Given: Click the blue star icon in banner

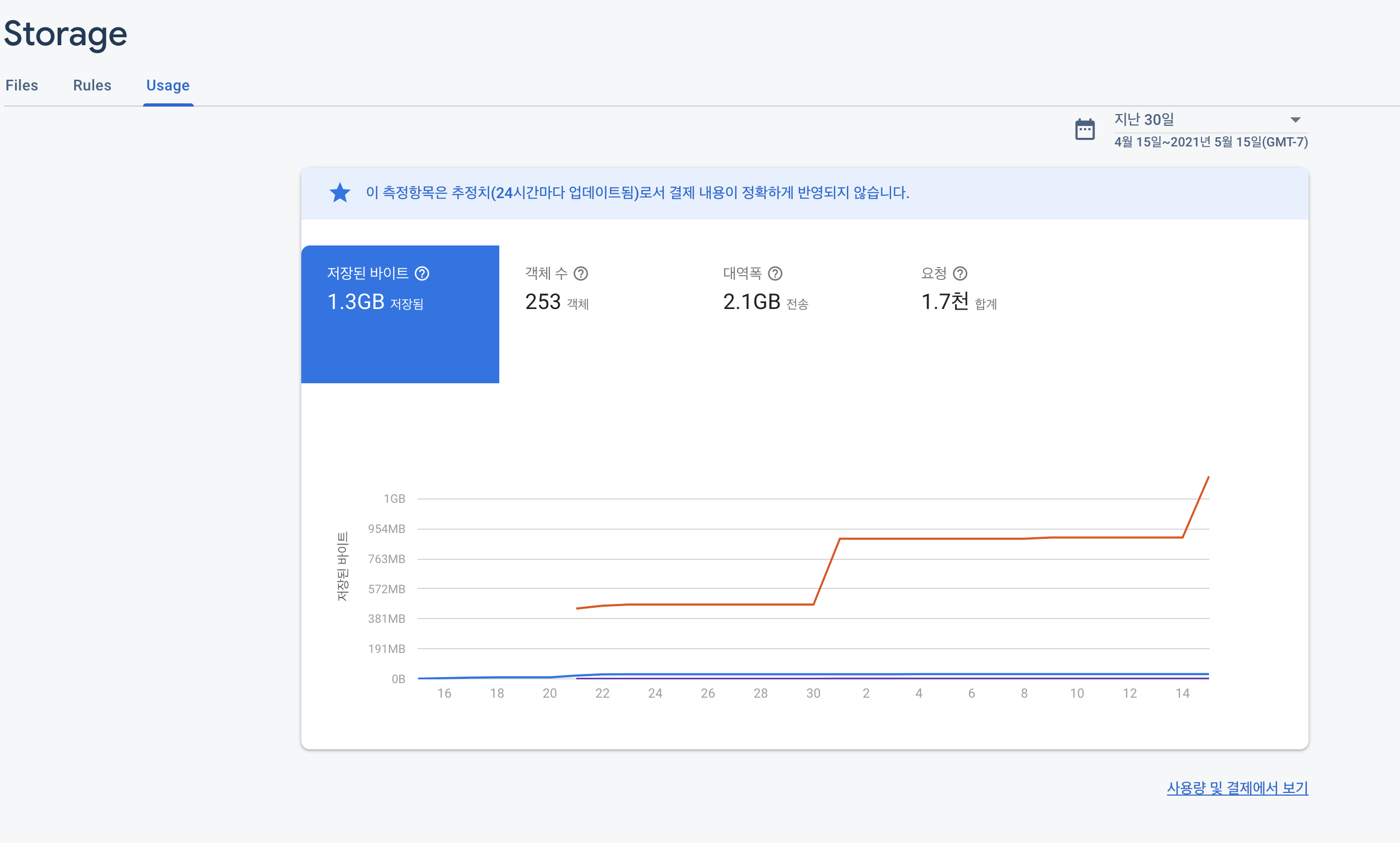Looking at the screenshot, I should tap(340, 193).
